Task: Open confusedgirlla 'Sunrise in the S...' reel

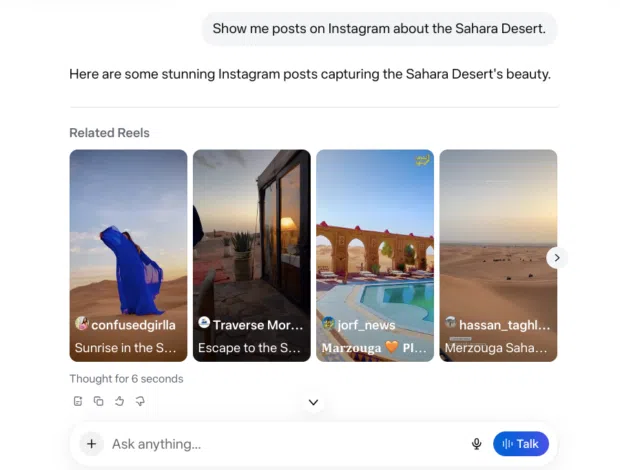Action: coord(129,255)
